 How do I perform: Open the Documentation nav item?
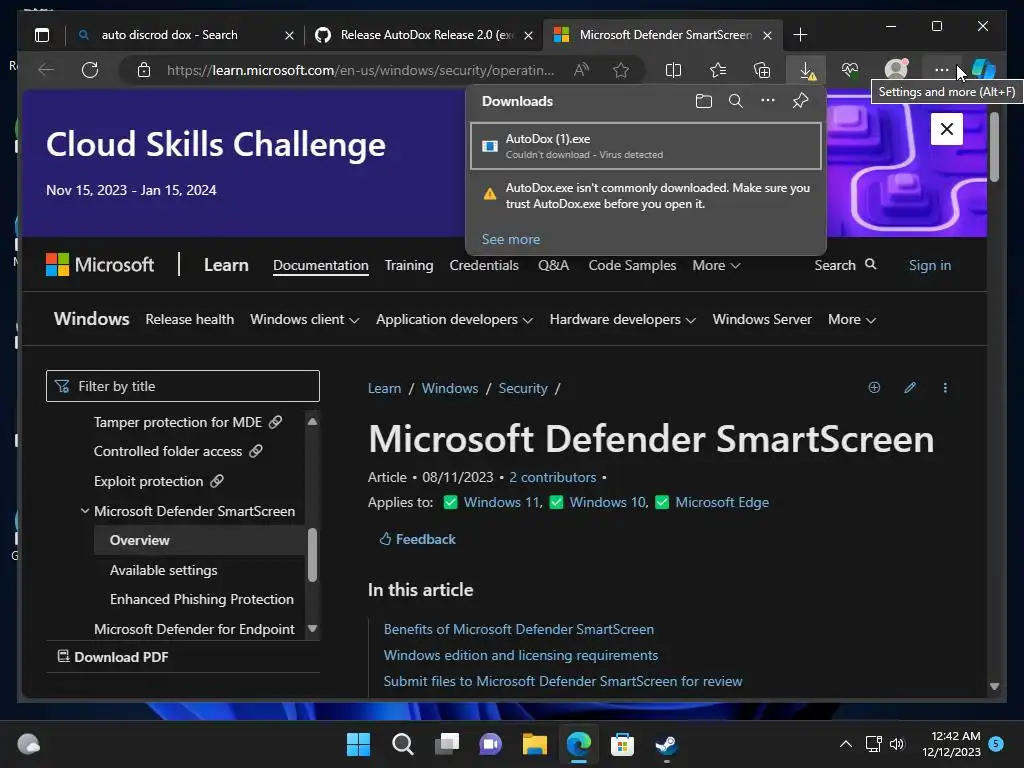point(321,265)
